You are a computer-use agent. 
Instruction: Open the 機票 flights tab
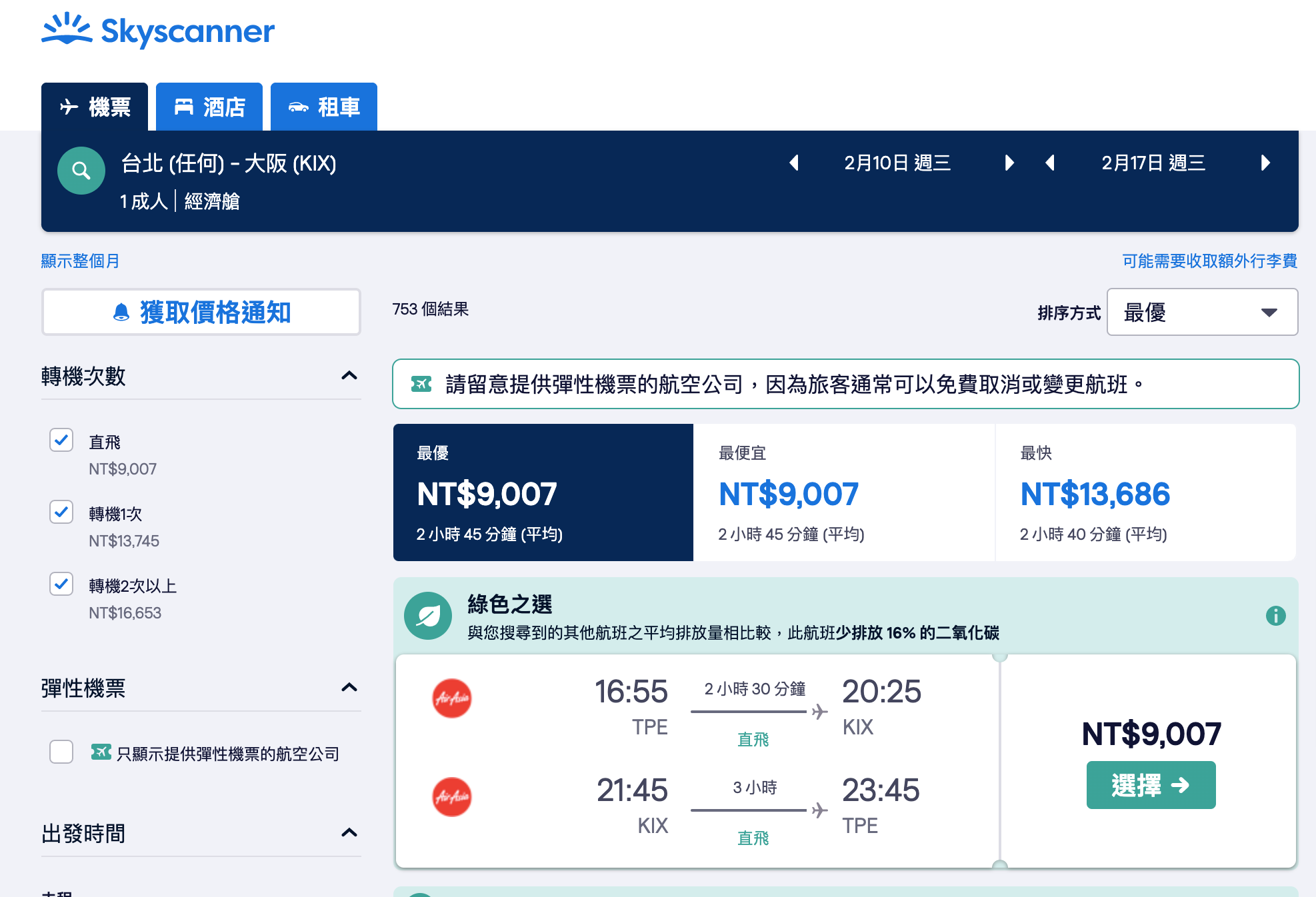tap(95, 107)
